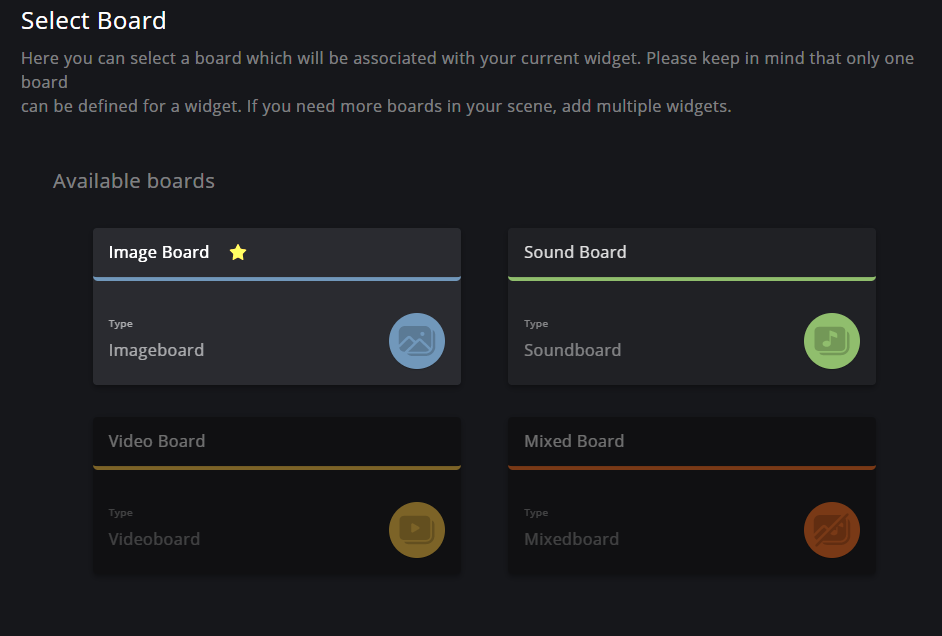Select the orange circular Mixedboard badge
Viewport: 942px width, 636px height.
pyautogui.click(x=831, y=530)
